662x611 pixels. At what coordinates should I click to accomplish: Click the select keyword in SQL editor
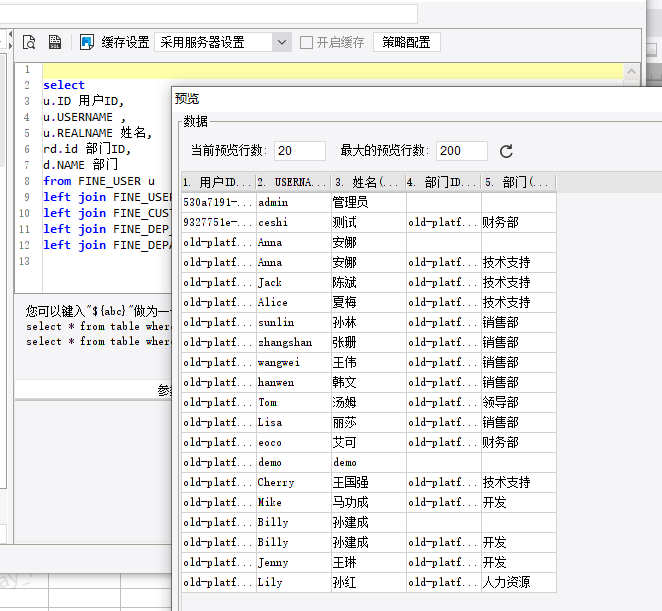coord(64,85)
